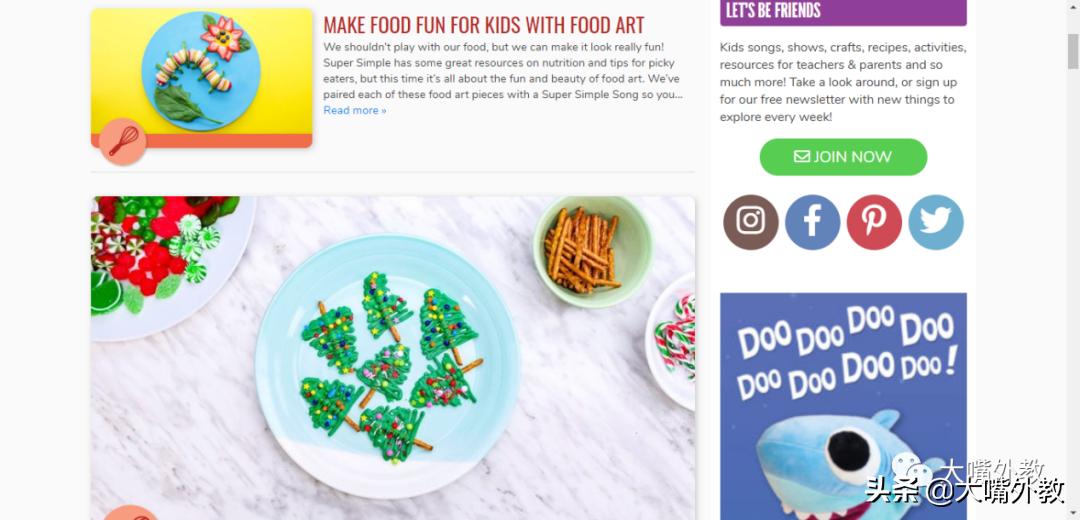Click the Doo Doo Doo shark advertisement
The width and height of the screenshot is (1080, 520).
(843, 406)
